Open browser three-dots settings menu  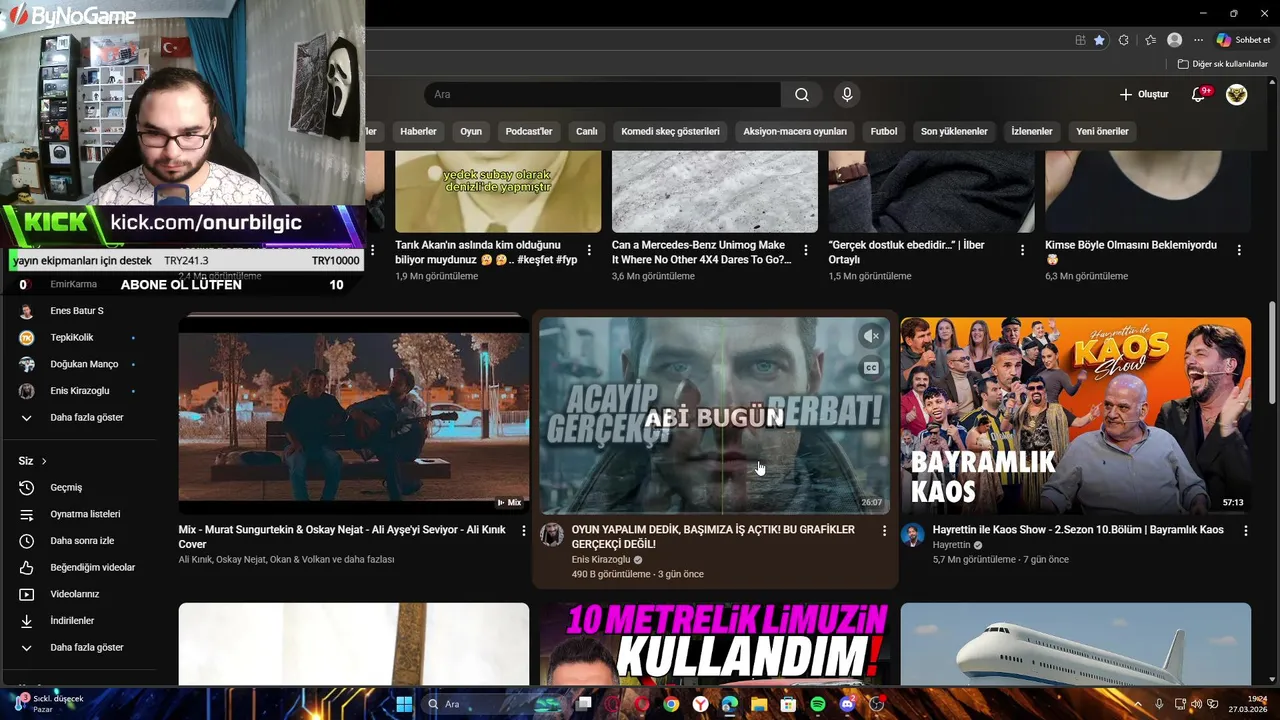click(1198, 40)
